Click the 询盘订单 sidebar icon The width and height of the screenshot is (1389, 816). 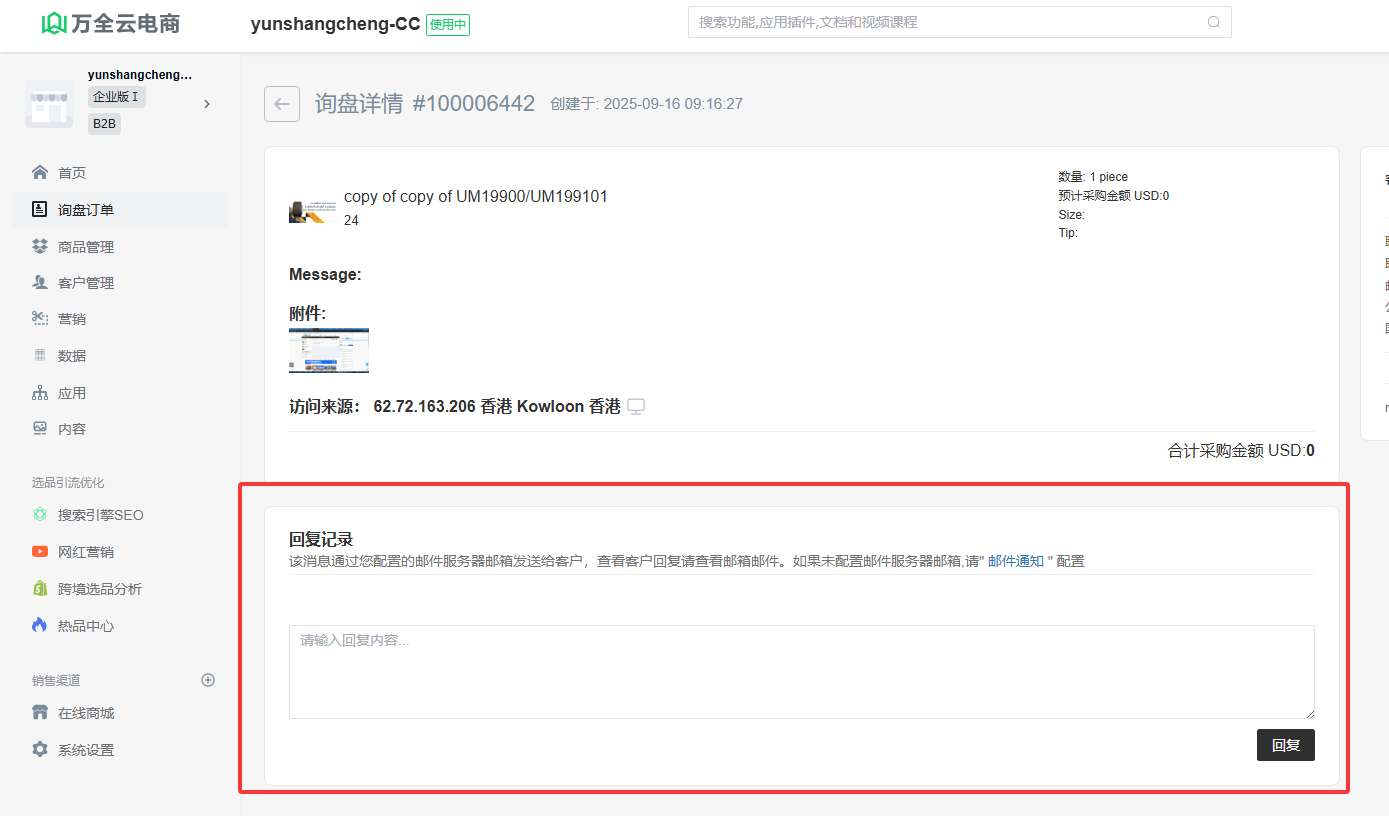[x=40, y=209]
